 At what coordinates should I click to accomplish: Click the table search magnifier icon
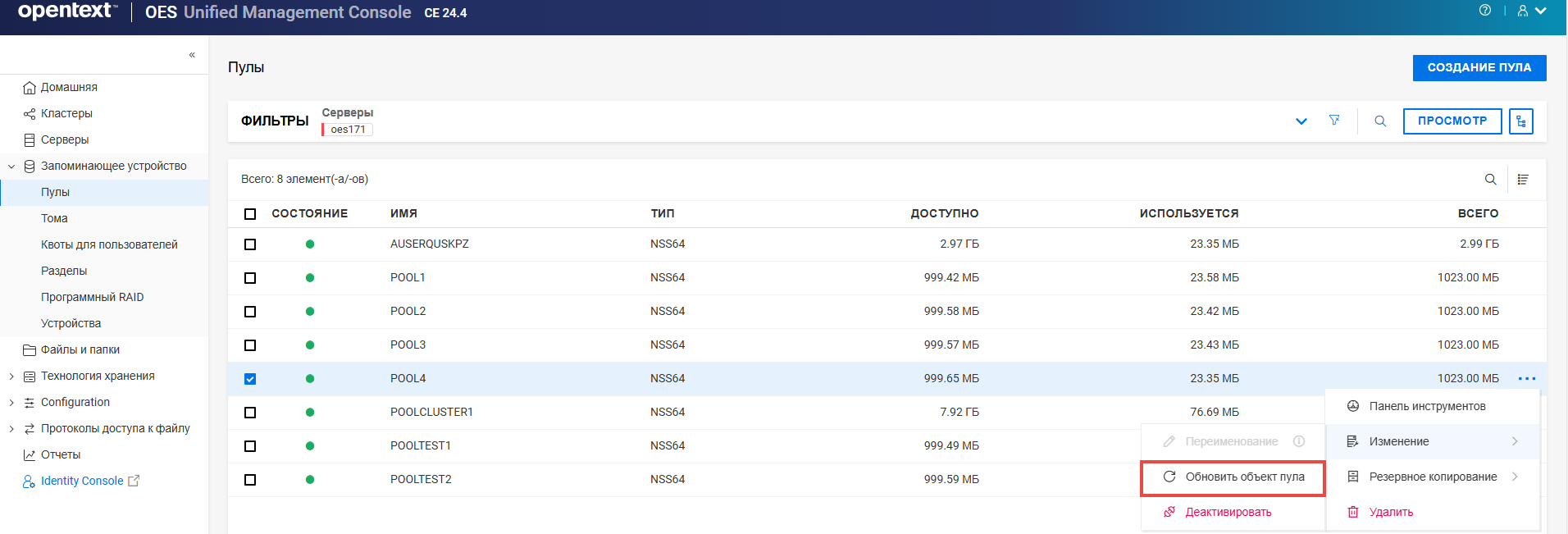[x=1490, y=180]
